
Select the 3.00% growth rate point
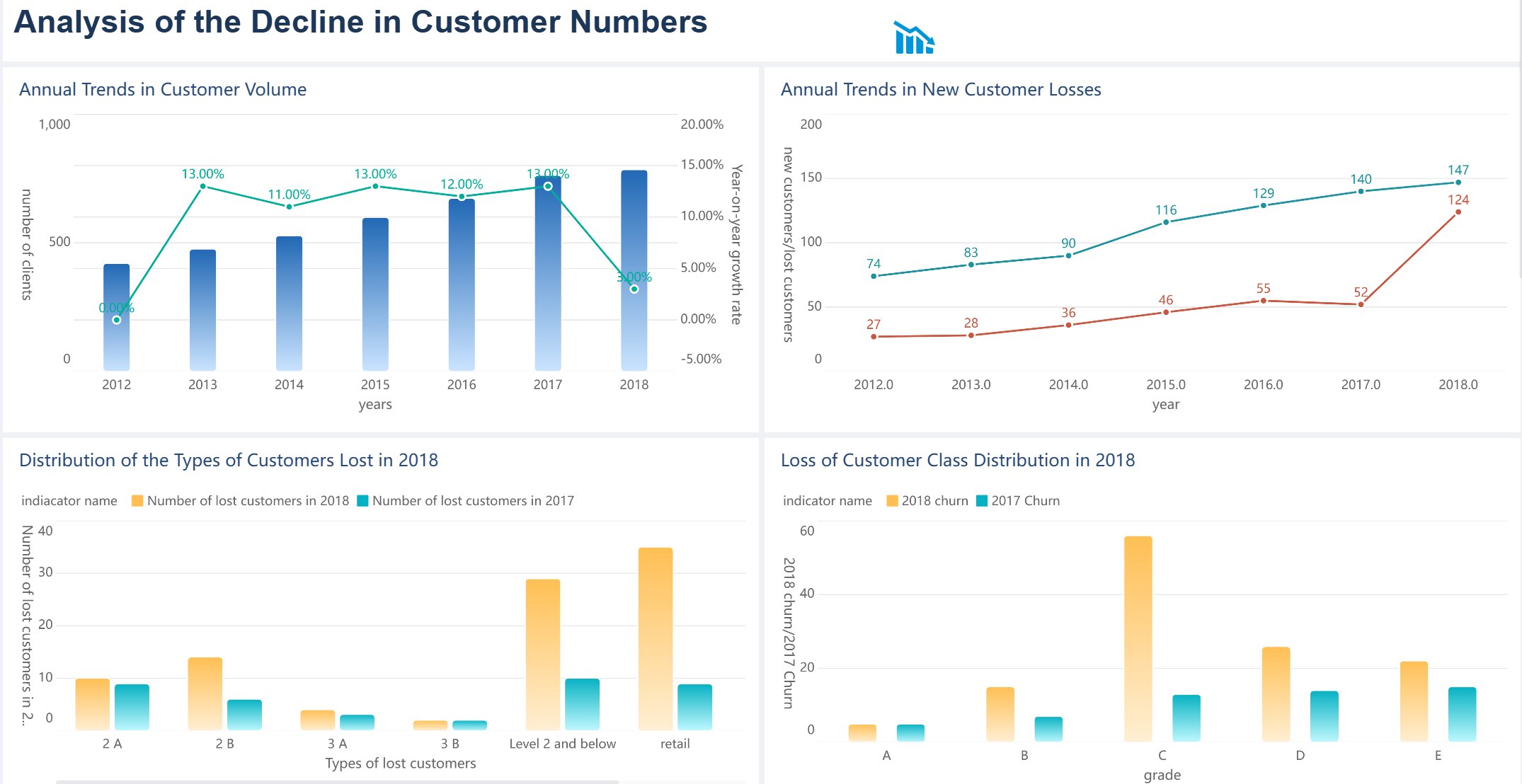pyautogui.click(x=634, y=289)
